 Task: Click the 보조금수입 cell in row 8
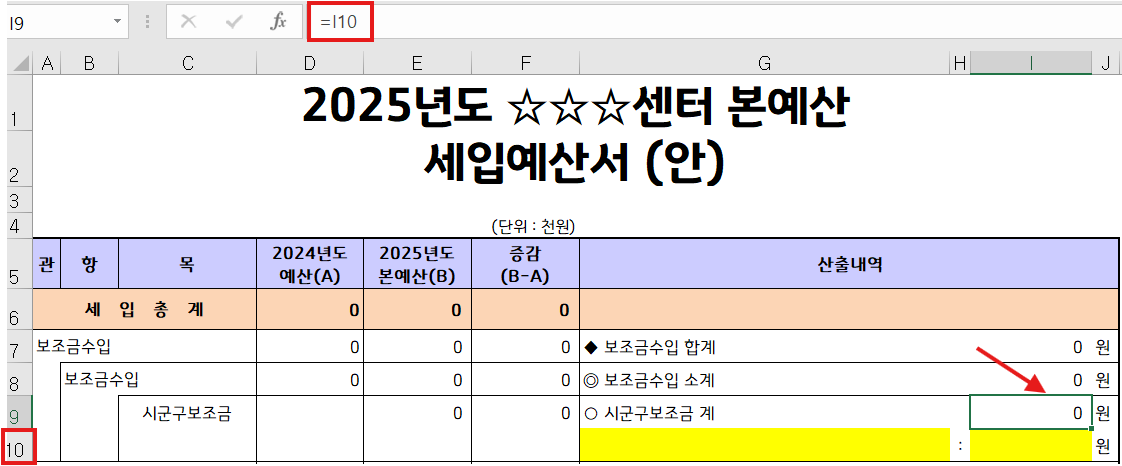point(159,379)
